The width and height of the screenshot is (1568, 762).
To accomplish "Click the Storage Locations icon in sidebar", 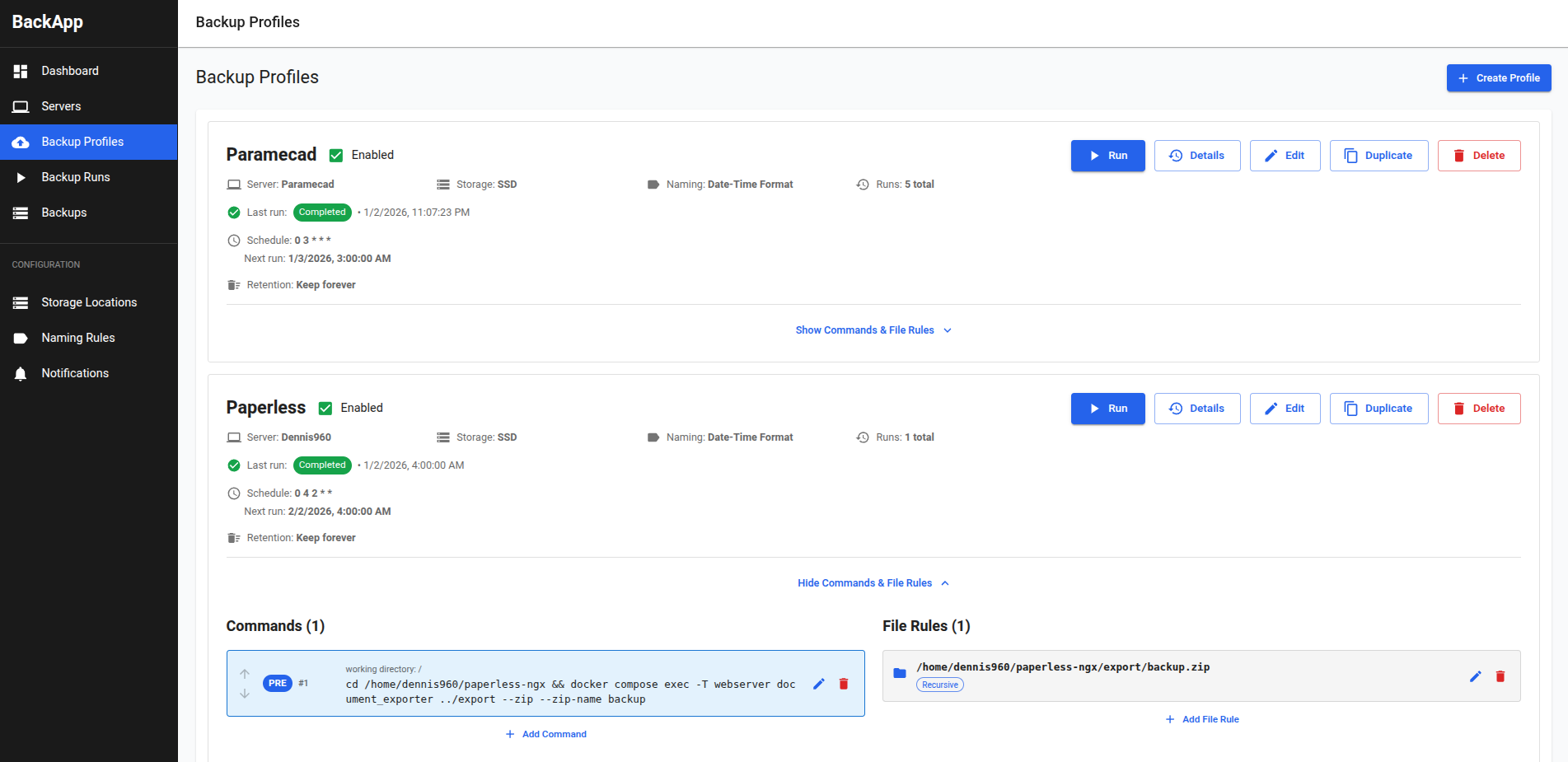I will tap(21, 302).
